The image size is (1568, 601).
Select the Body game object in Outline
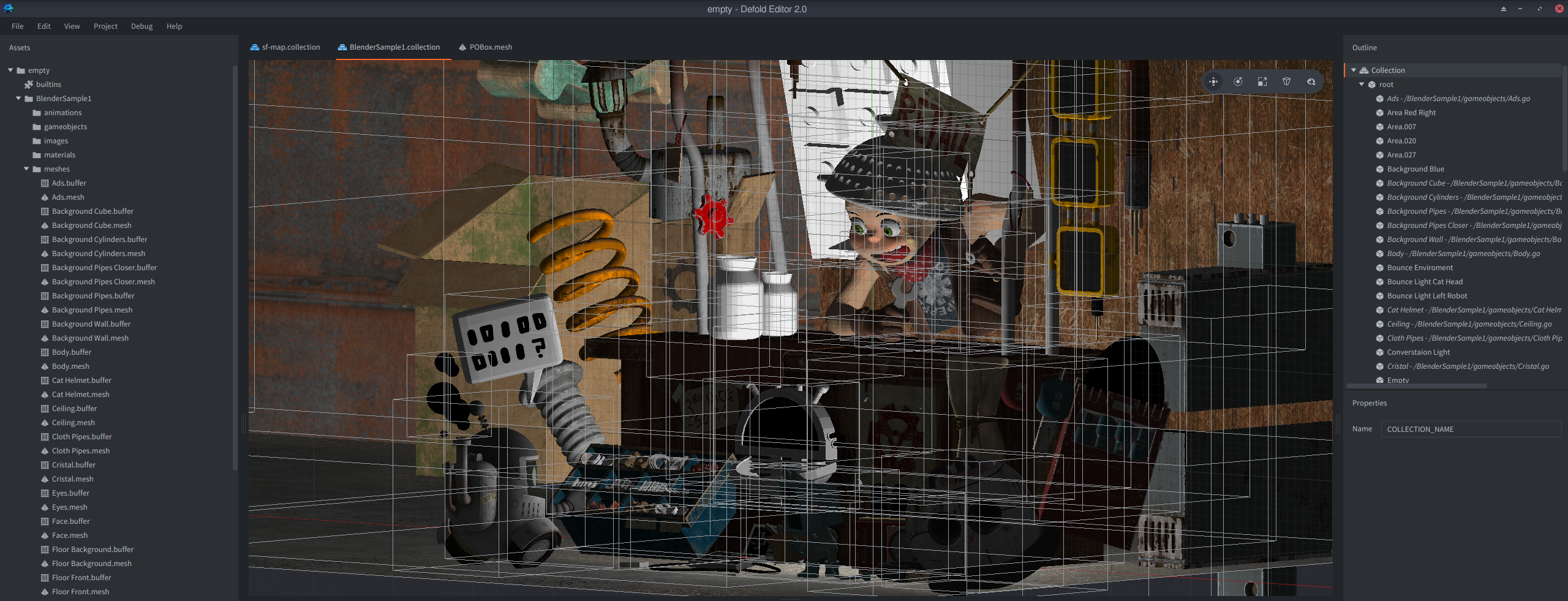pyautogui.click(x=1463, y=254)
